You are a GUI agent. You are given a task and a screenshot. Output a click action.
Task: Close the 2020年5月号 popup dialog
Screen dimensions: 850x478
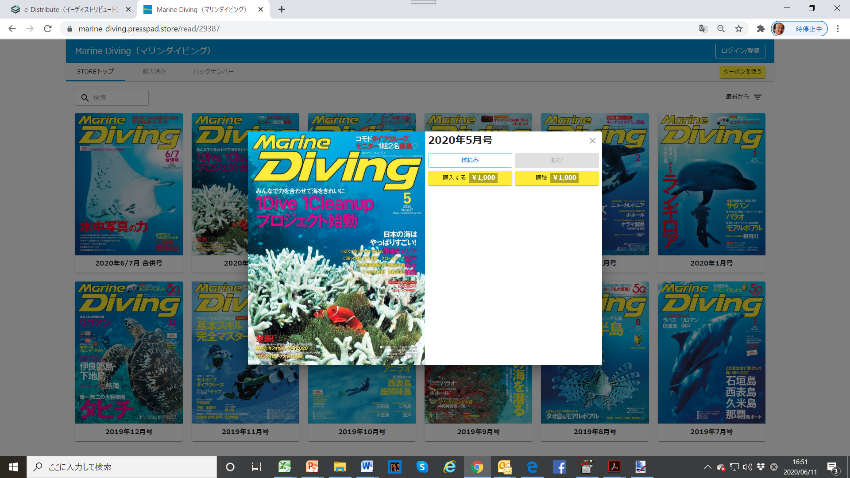tap(592, 141)
